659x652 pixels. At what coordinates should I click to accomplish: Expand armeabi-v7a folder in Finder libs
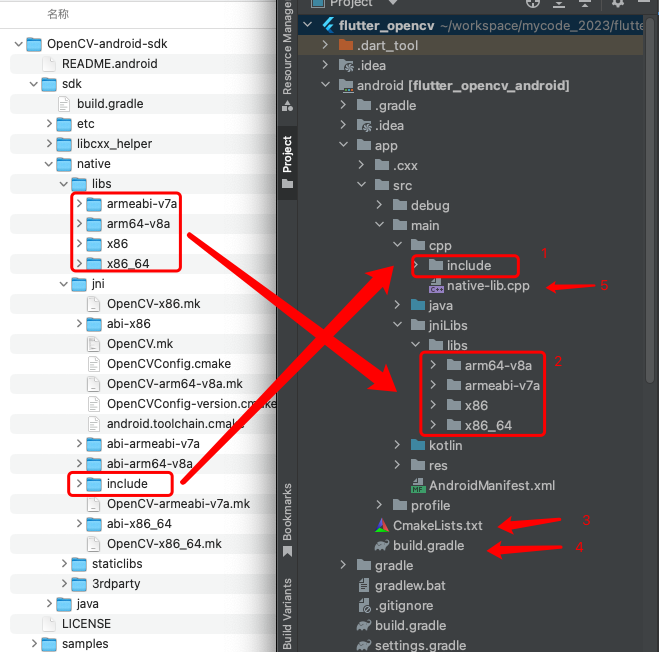79,203
